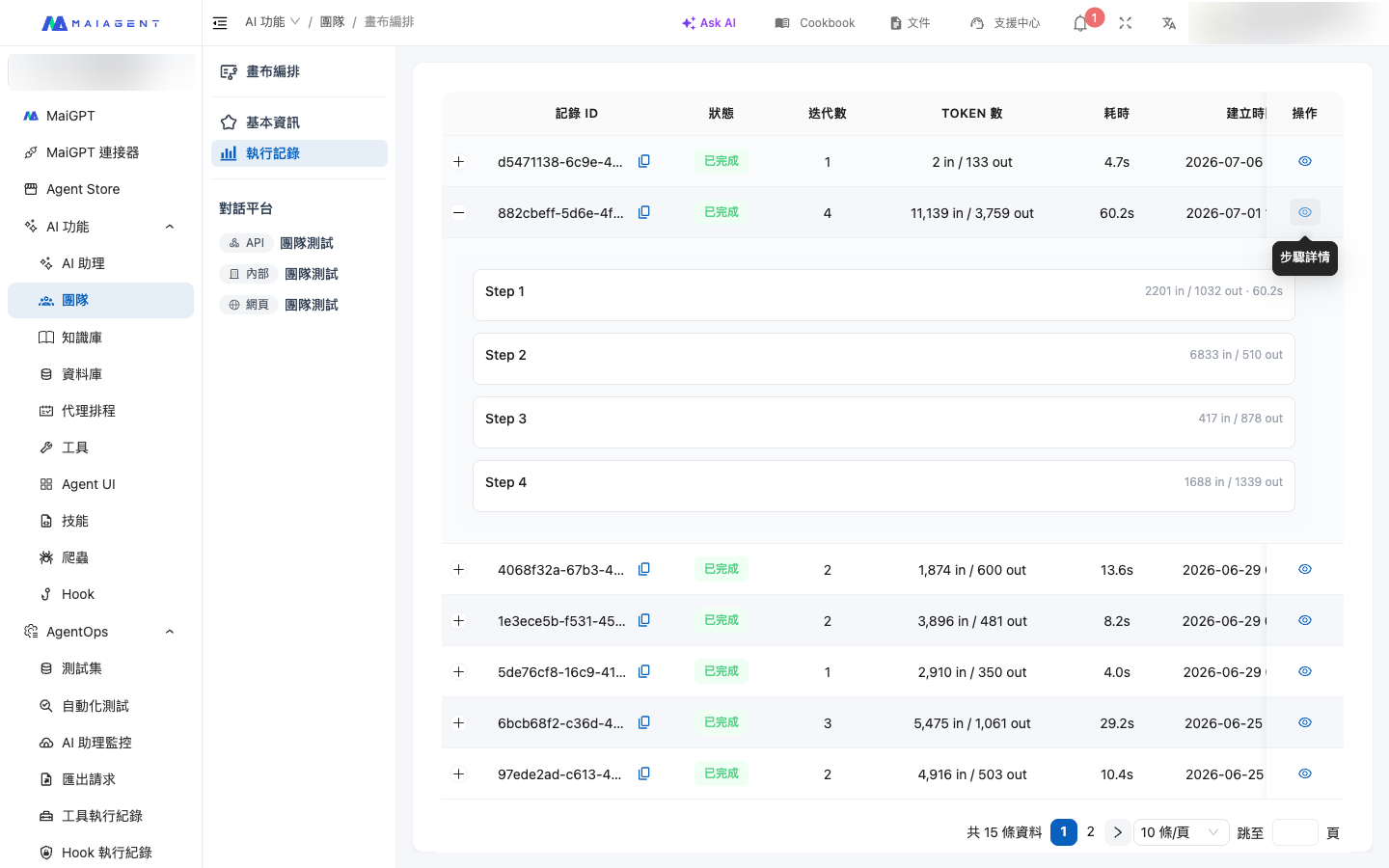Open the Cookbook link

click(x=815, y=23)
